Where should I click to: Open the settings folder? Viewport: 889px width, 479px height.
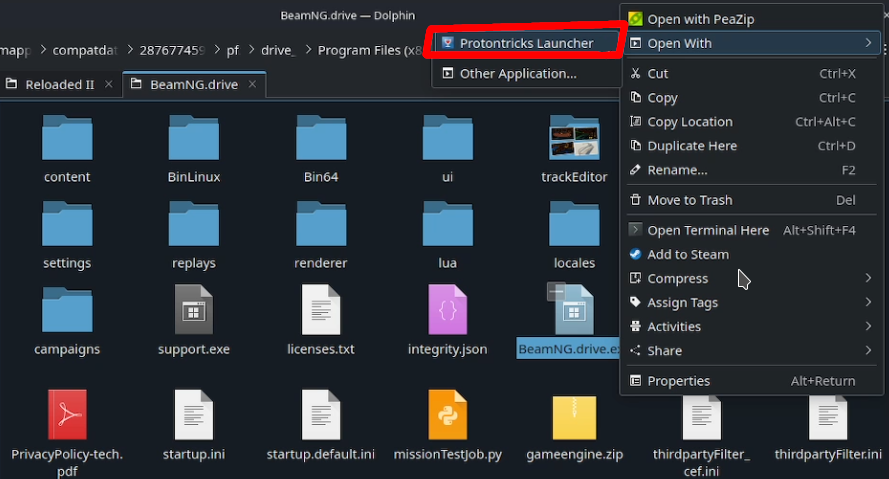tap(67, 224)
